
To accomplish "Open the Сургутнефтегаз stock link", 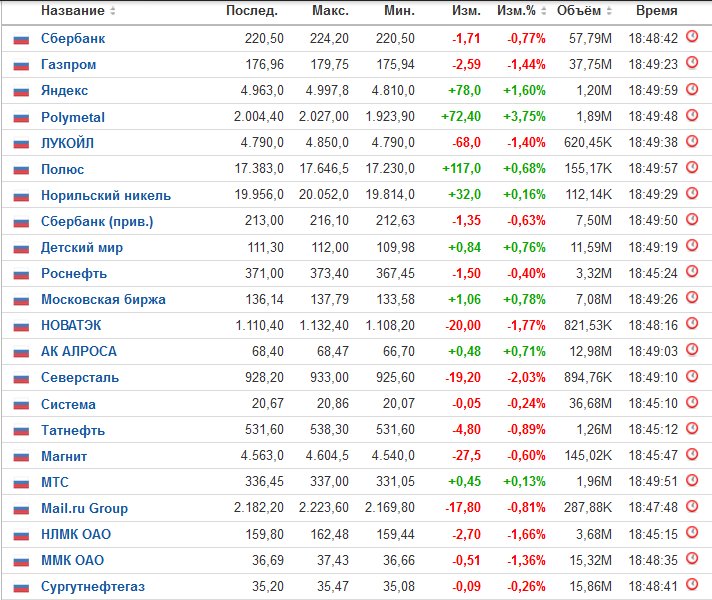I will 93,586.
